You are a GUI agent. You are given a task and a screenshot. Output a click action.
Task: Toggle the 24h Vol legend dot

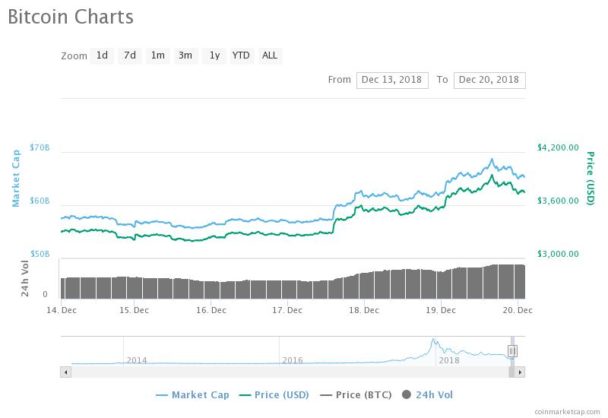(406, 395)
